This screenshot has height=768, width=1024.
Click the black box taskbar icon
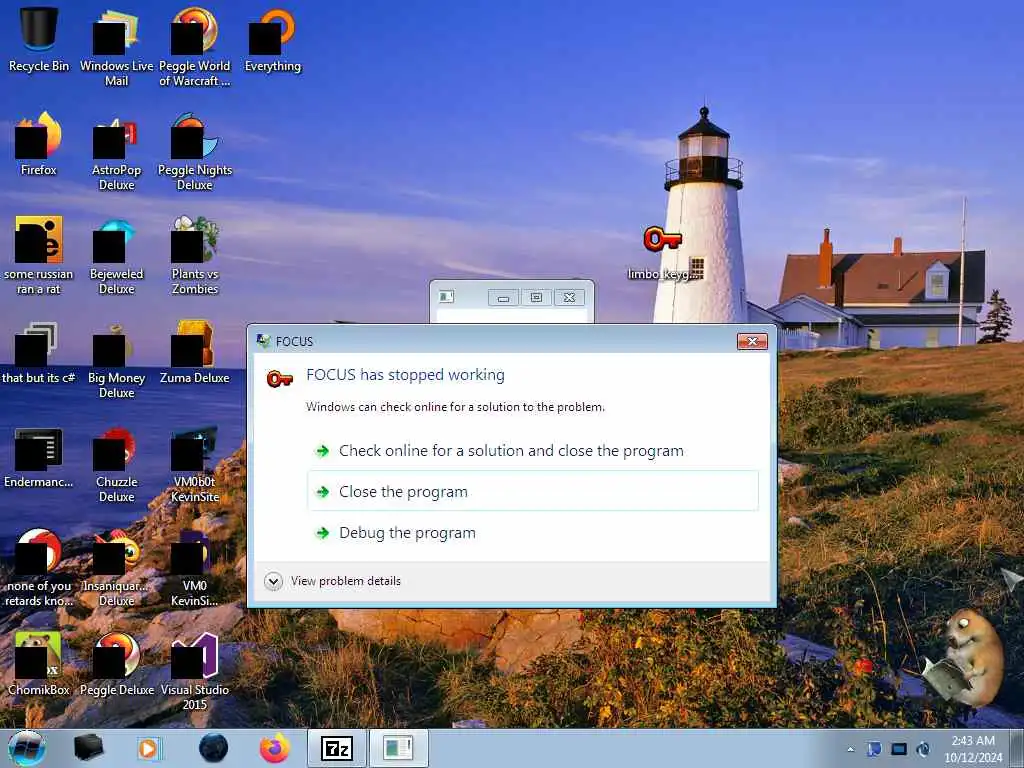[x=88, y=748]
